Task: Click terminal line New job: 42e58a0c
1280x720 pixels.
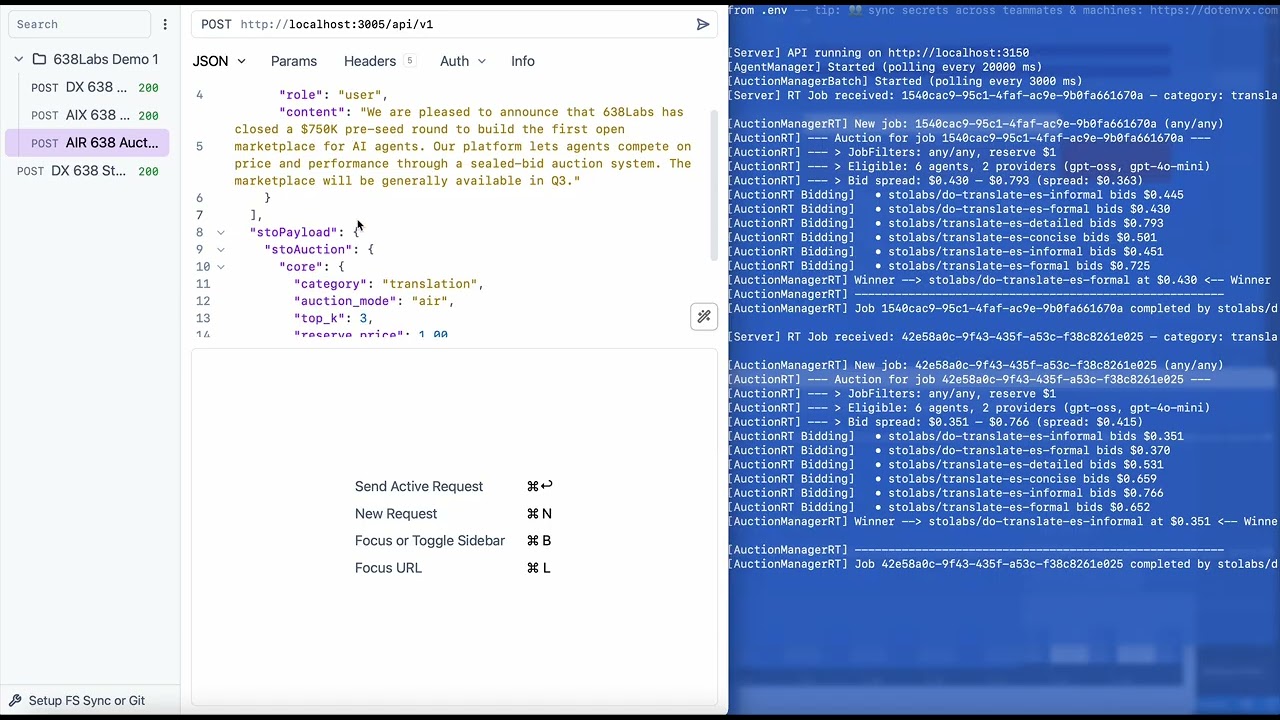Action: pos(976,365)
